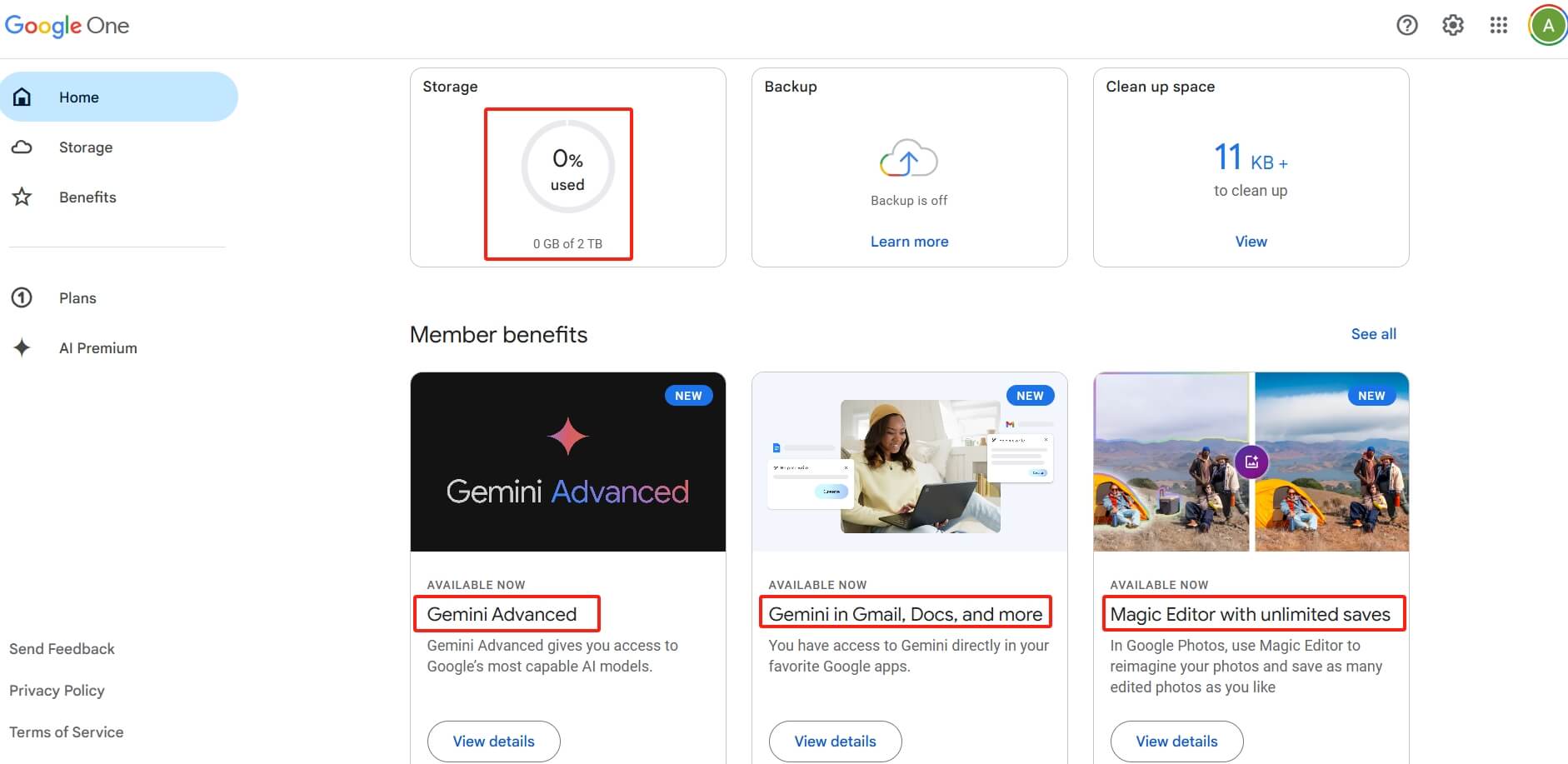
Task: Open the account avatar with letter A
Action: (1548, 26)
